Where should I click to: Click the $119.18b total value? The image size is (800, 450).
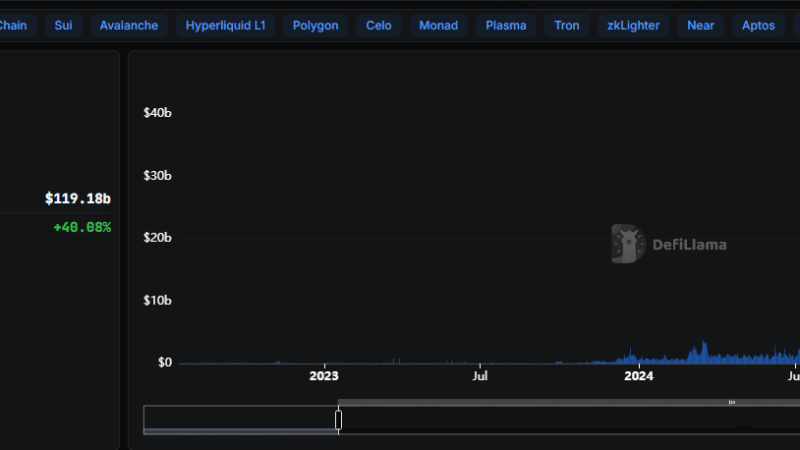point(78,198)
